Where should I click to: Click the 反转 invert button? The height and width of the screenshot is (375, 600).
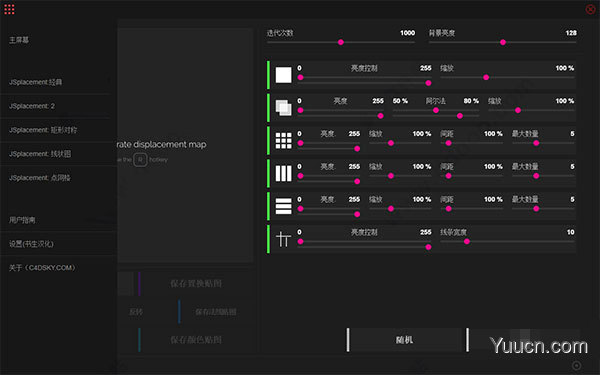tap(136, 312)
